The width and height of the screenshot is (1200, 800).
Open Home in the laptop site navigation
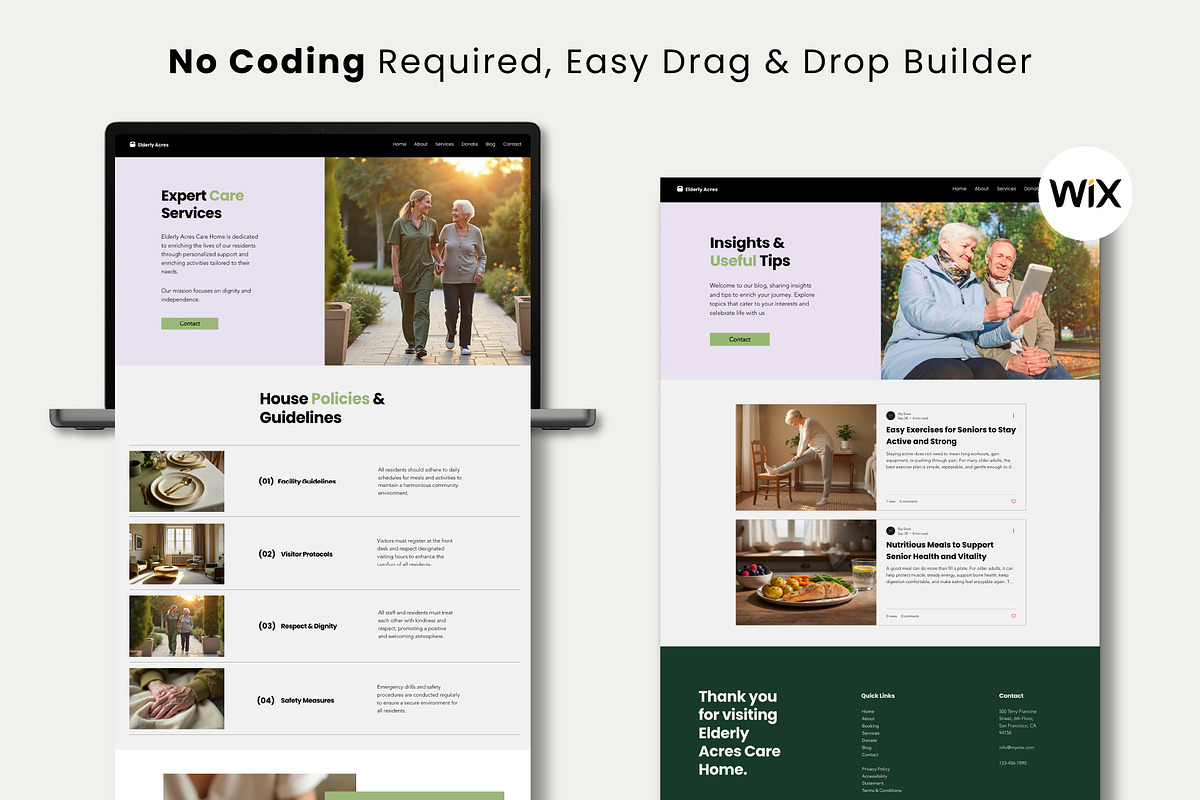tap(400, 144)
